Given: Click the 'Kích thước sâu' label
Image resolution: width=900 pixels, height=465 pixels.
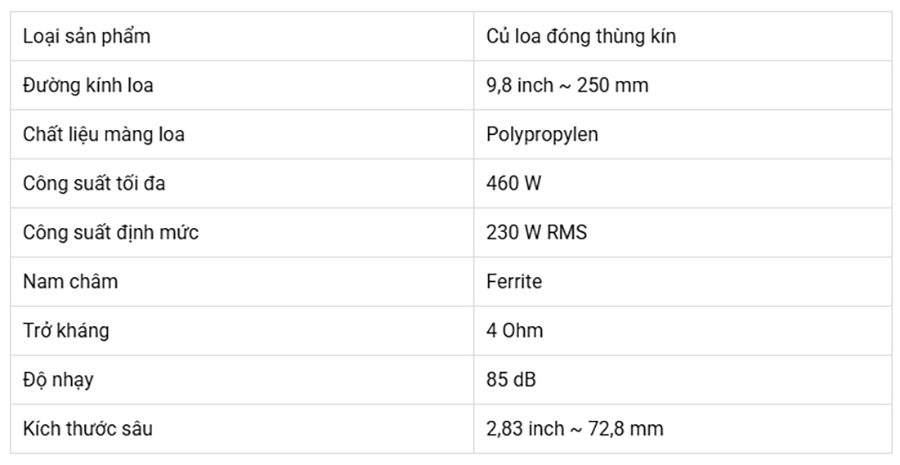Looking at the screenshot, I should pyautogui.click(x=88, y=429).
